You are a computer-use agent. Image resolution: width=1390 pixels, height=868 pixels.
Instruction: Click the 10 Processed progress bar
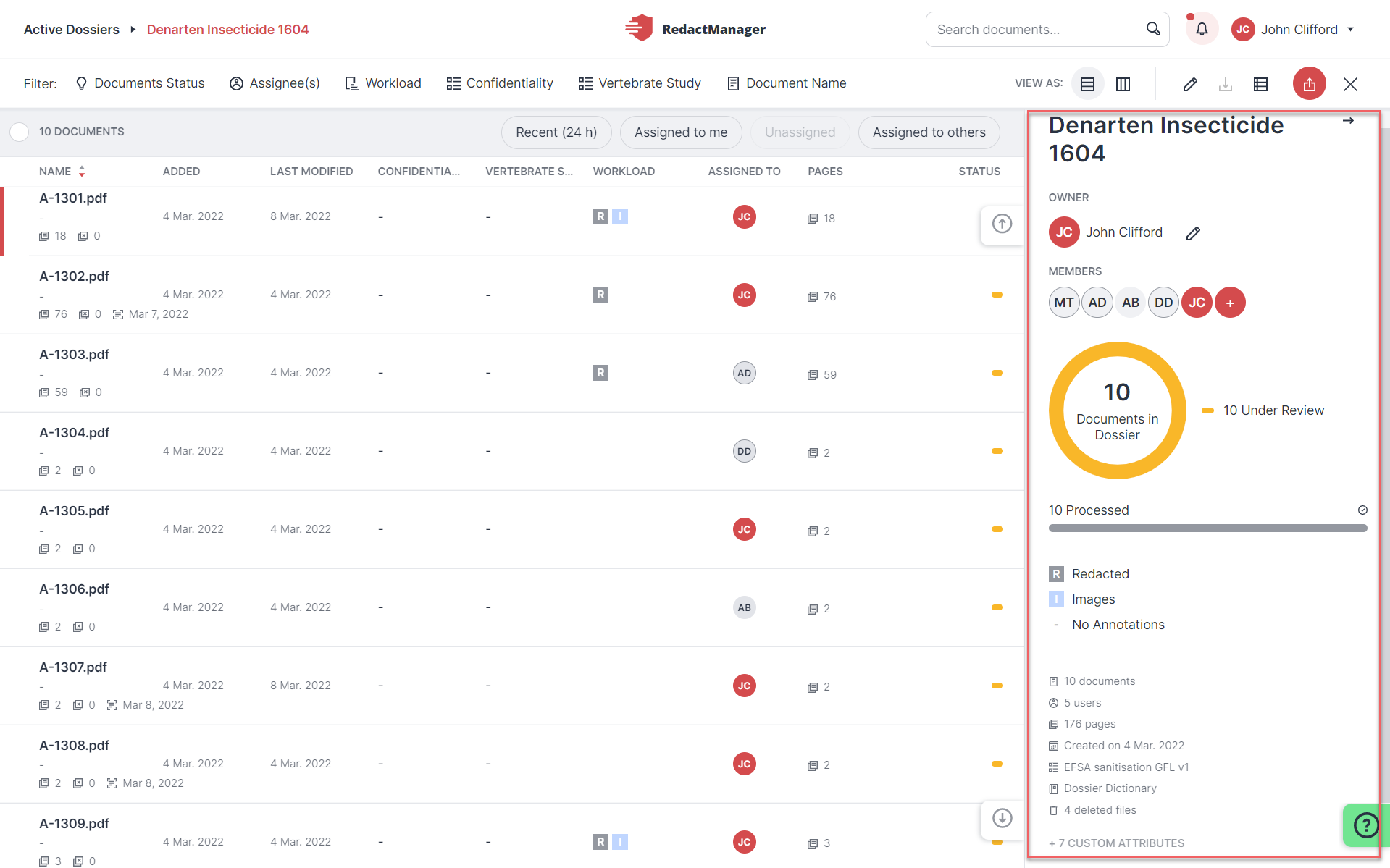tap(1207, 528)
